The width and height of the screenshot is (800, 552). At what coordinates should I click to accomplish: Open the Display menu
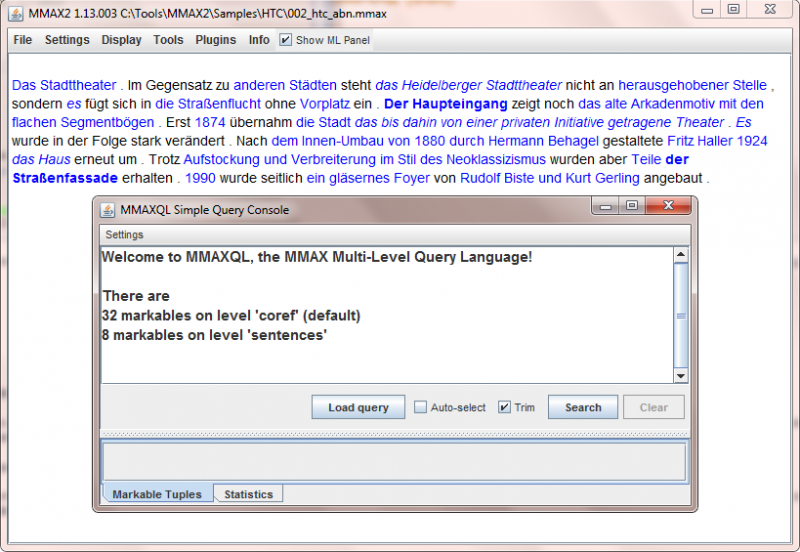click(x=121, y=40)
